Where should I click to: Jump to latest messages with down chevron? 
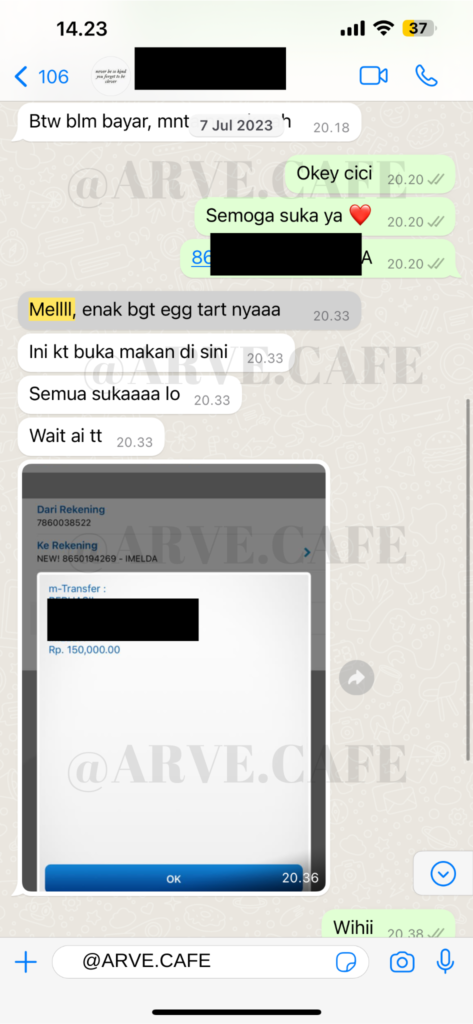pos(444,872)
